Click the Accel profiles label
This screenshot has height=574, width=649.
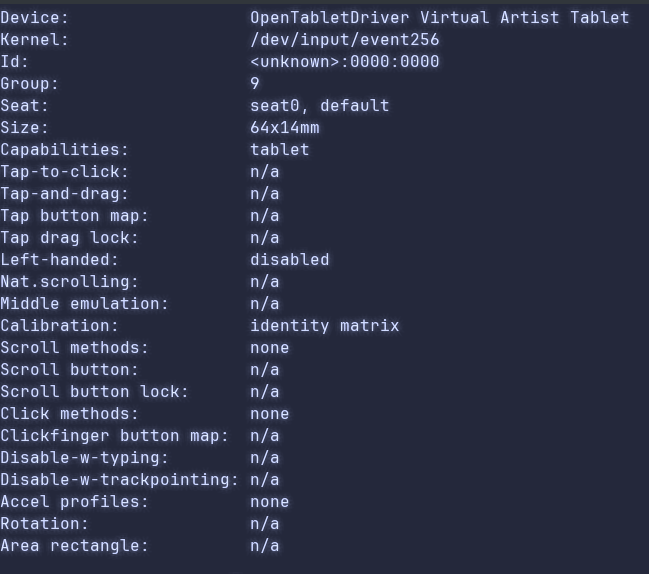75,502
